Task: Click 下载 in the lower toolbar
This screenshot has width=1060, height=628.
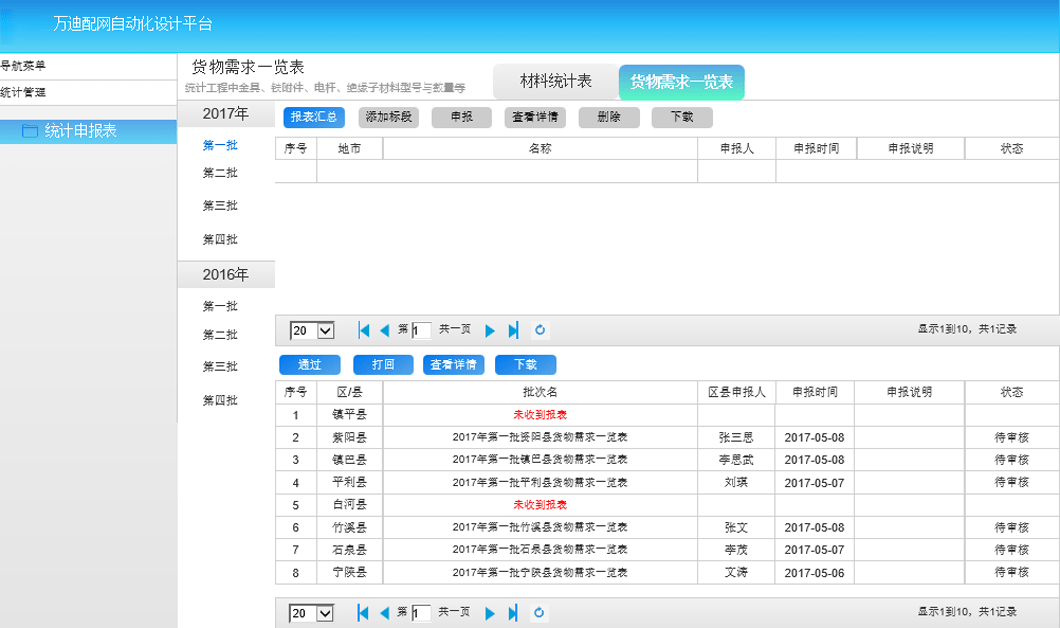Action: point(525,365)
